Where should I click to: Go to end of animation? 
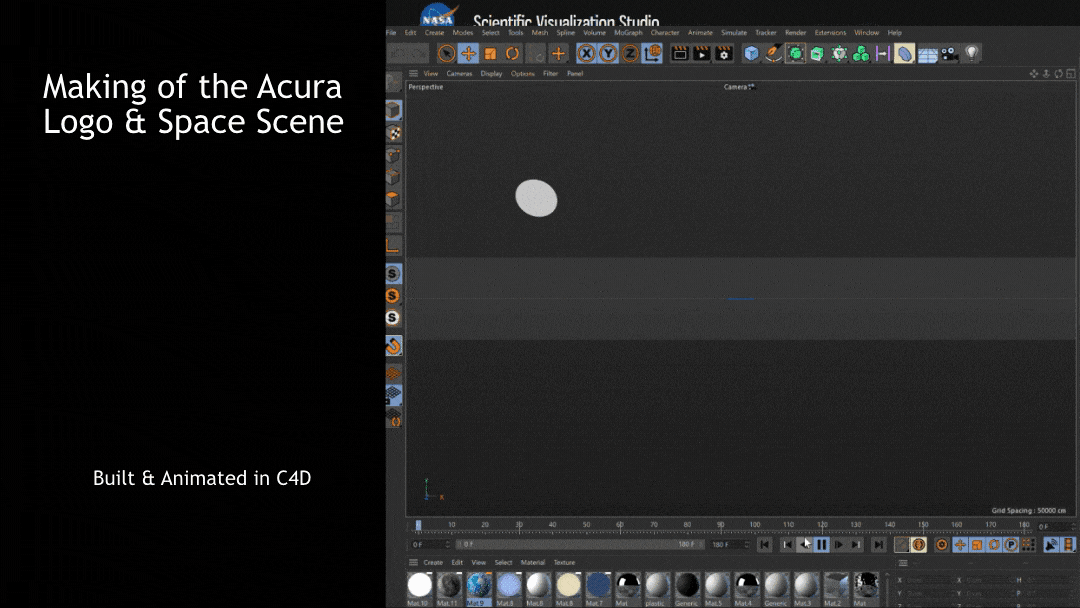coord(879,545)
